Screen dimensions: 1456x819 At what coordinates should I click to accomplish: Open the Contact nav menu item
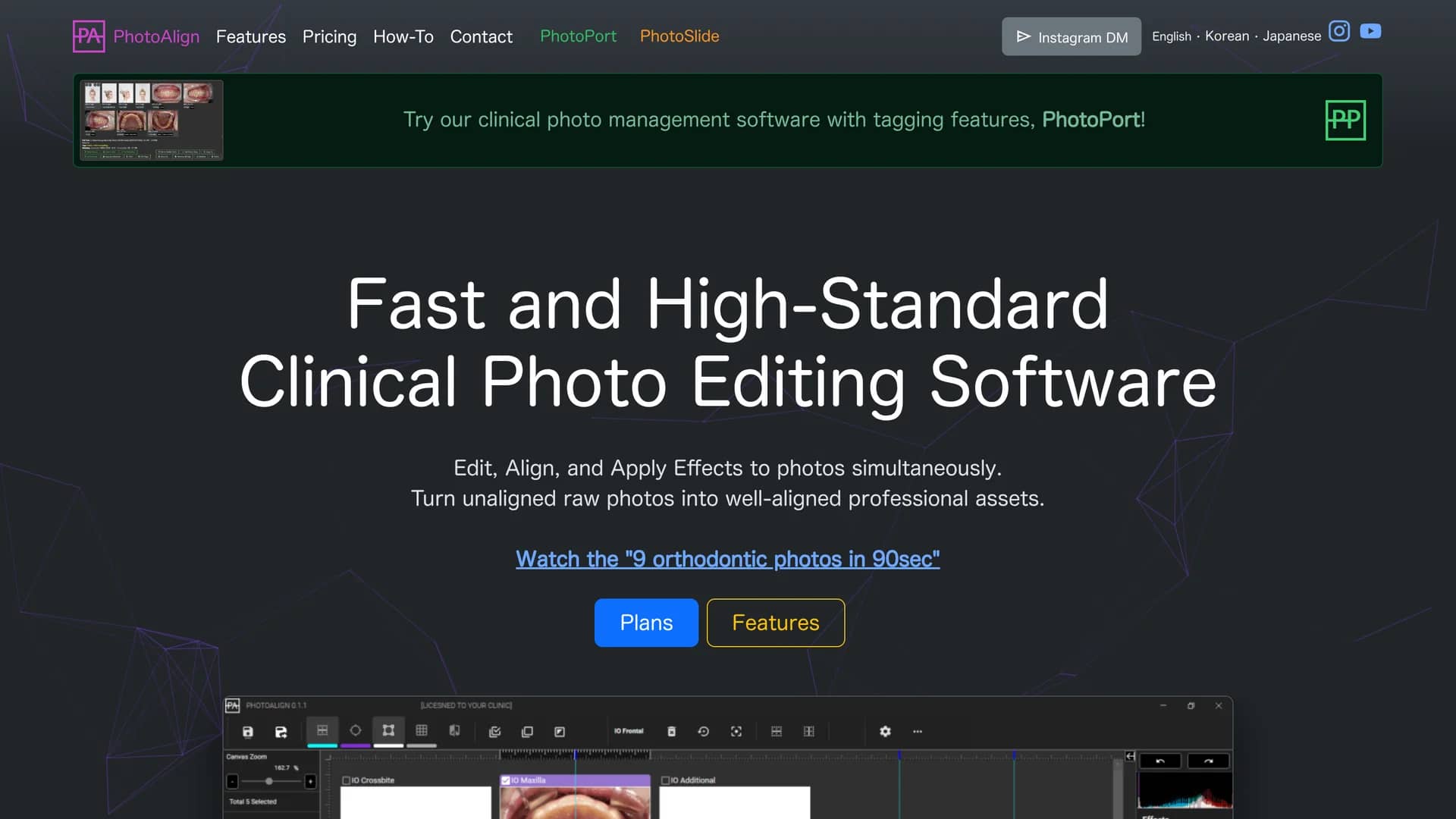point(482,36)
